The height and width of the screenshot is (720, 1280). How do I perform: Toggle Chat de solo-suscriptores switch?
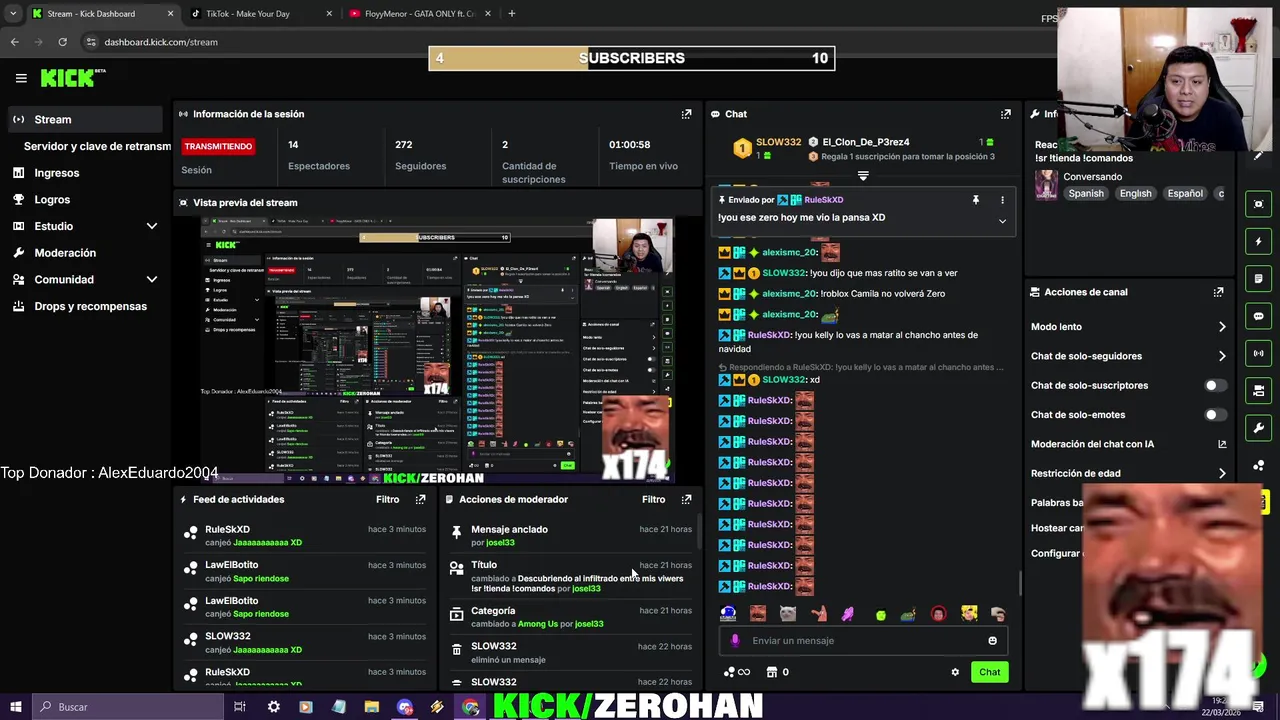tap(1215, 385)
